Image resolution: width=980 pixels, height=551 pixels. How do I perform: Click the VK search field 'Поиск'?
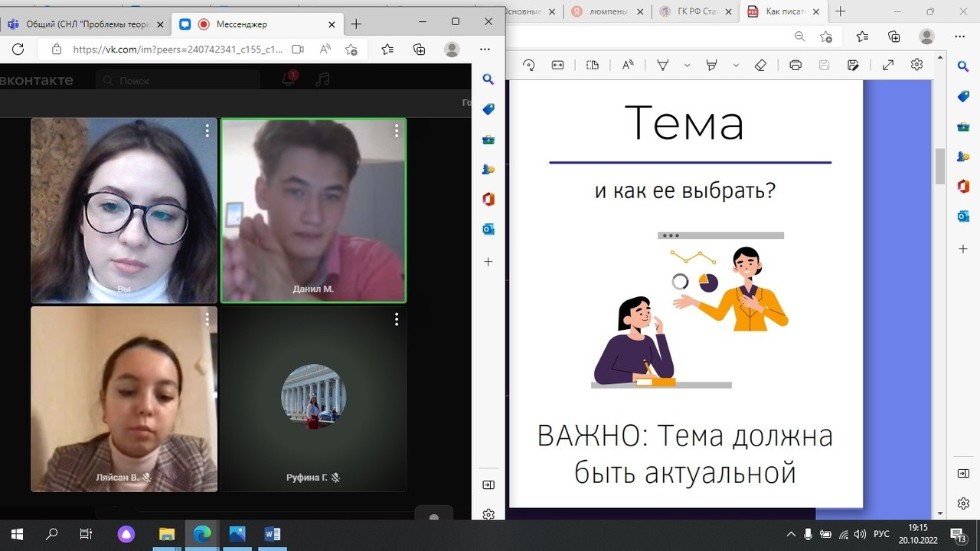[180, 80]
